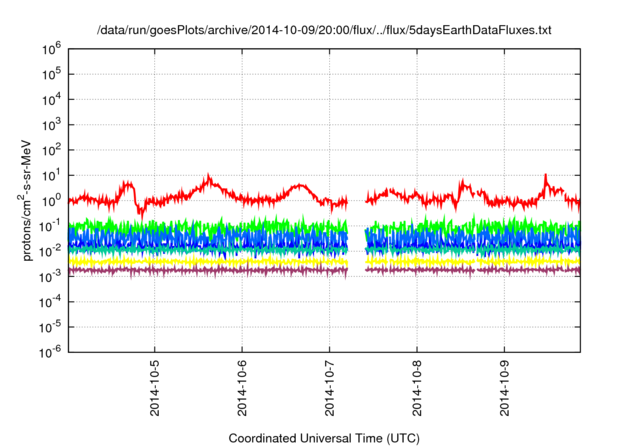Click the 10^0 y-axis label

point(51,202)
